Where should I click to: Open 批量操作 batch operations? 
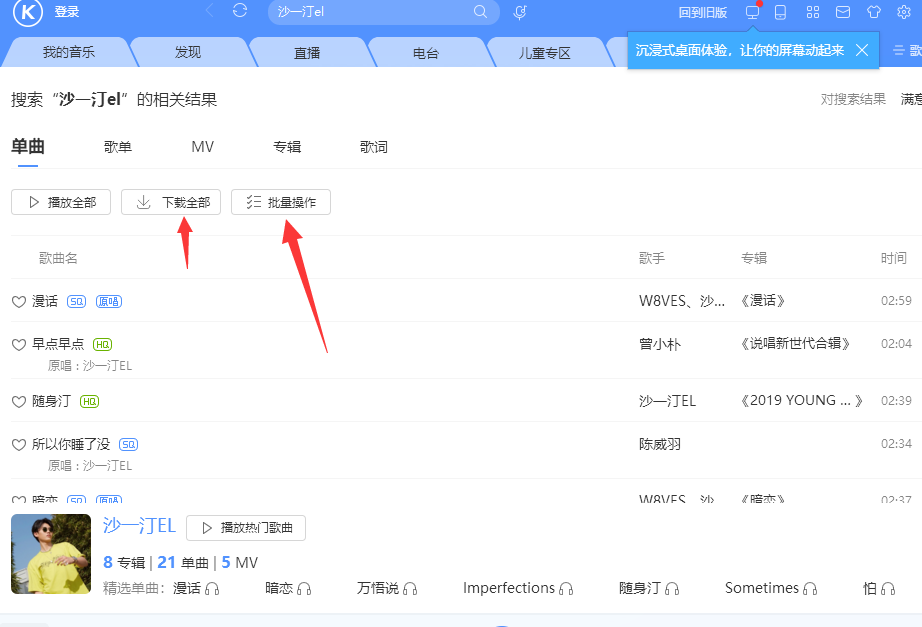(281, 202)
